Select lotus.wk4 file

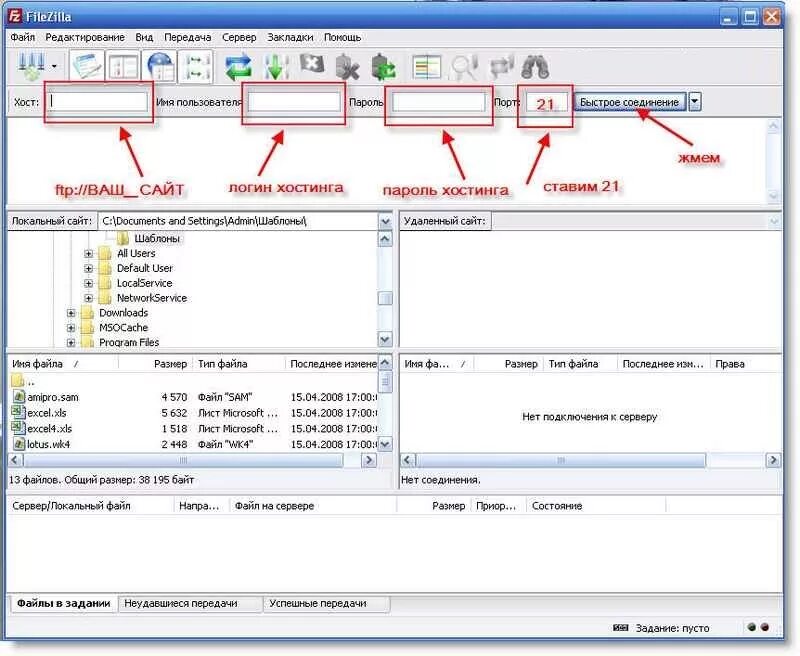(x=48, y=444)
